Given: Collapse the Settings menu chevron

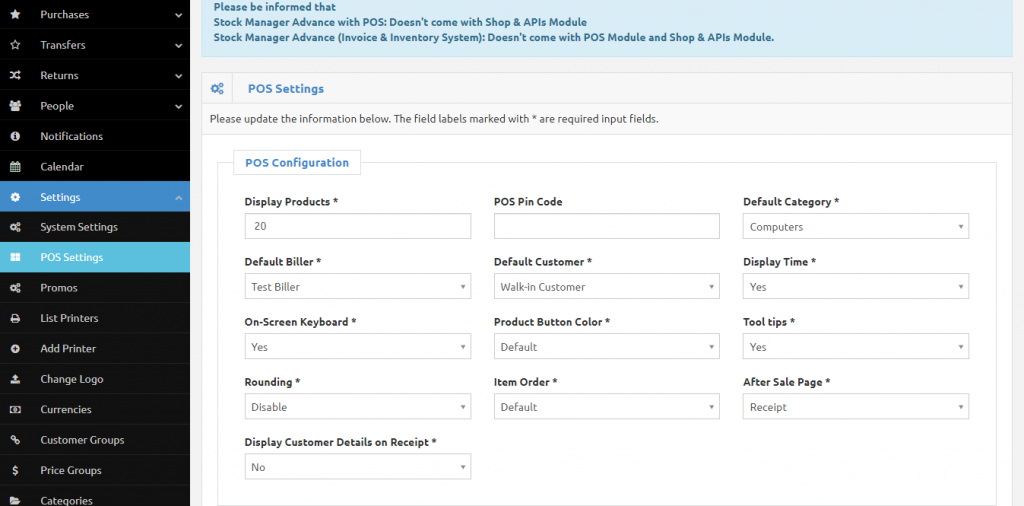Looking at the screenshot, I should pyautogui.click(x=178, y=197).
